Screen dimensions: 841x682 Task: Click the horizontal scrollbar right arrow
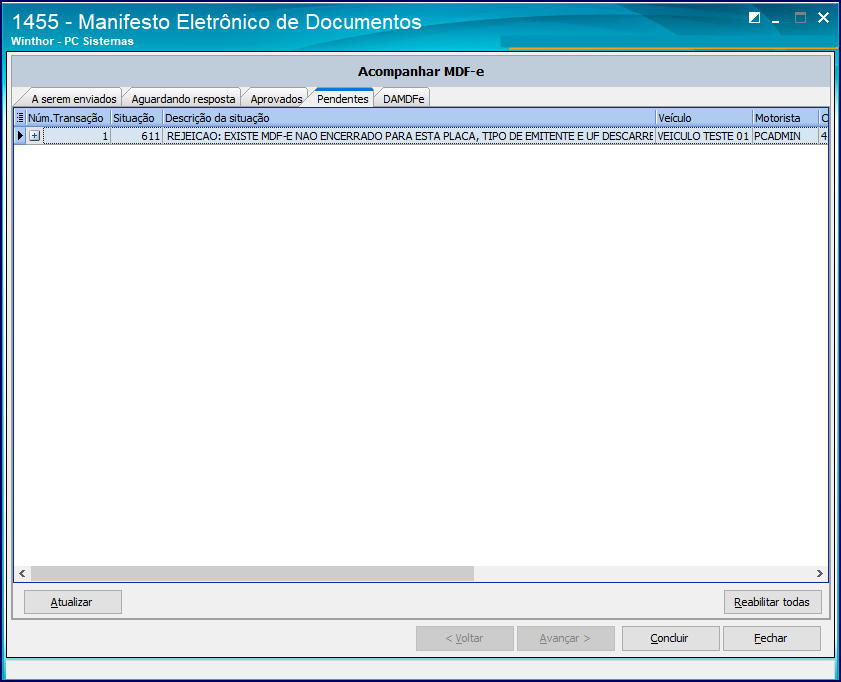(x=820, y=573)
